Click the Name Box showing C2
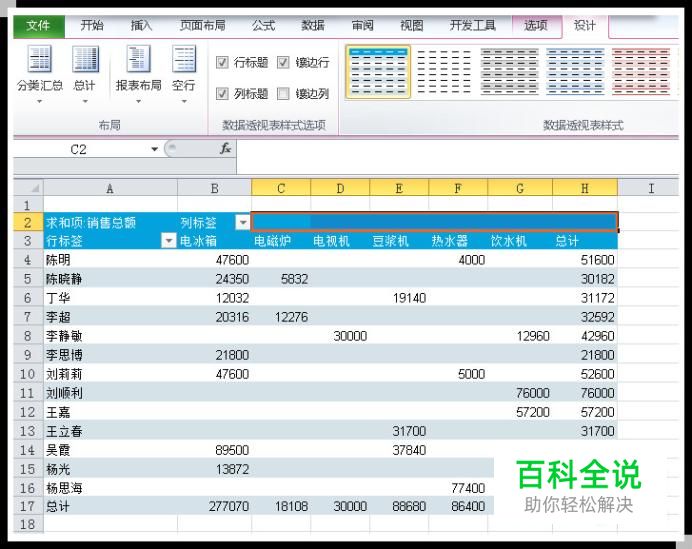This screenshot has height=549, width=692. (x=79, y=149)
